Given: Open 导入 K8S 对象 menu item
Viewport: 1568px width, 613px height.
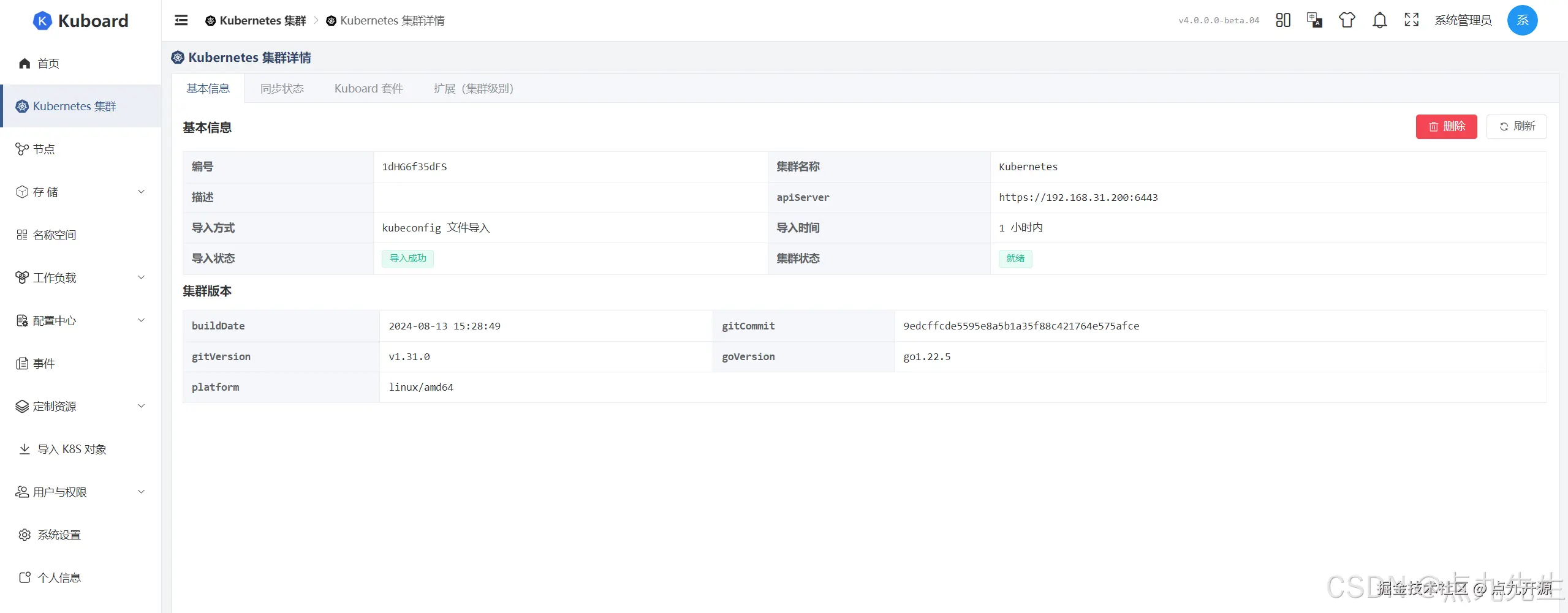Looking at the screenshot, I should (x=81, y=449).
